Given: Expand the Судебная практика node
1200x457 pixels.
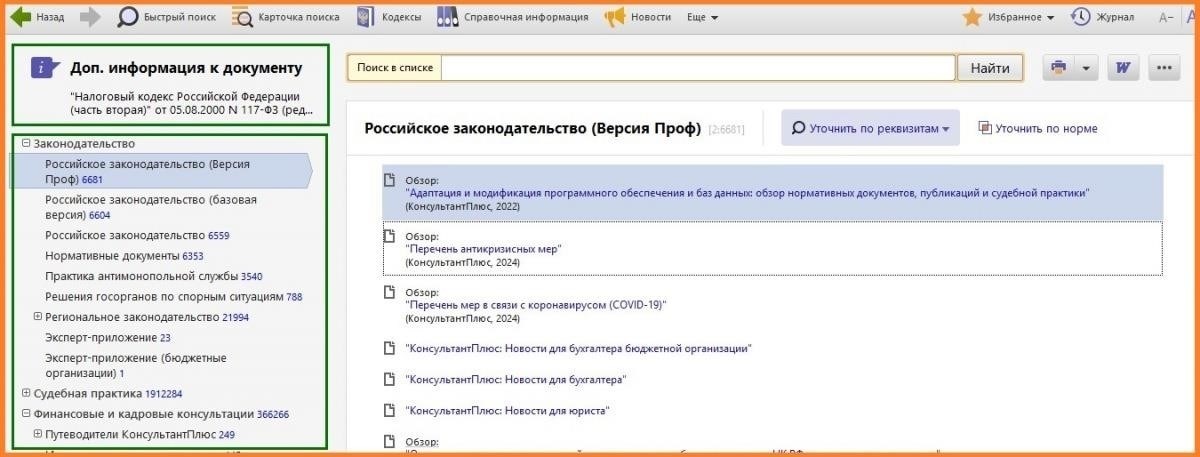Looking at the screenshot, I should 26,393.
